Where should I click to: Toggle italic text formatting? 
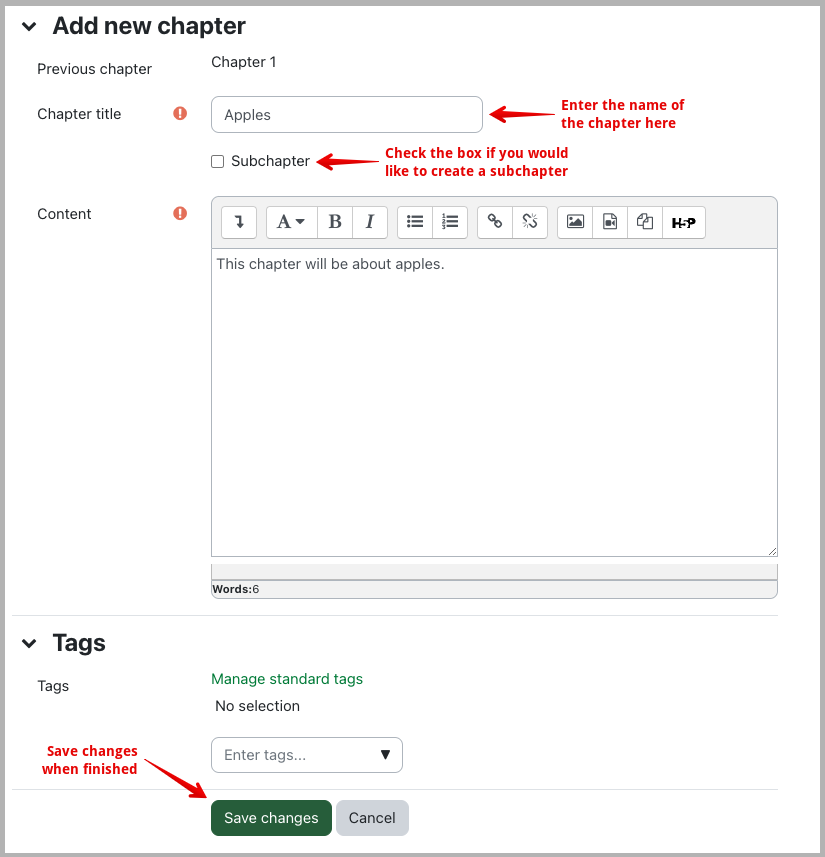(x=370, y=222)
